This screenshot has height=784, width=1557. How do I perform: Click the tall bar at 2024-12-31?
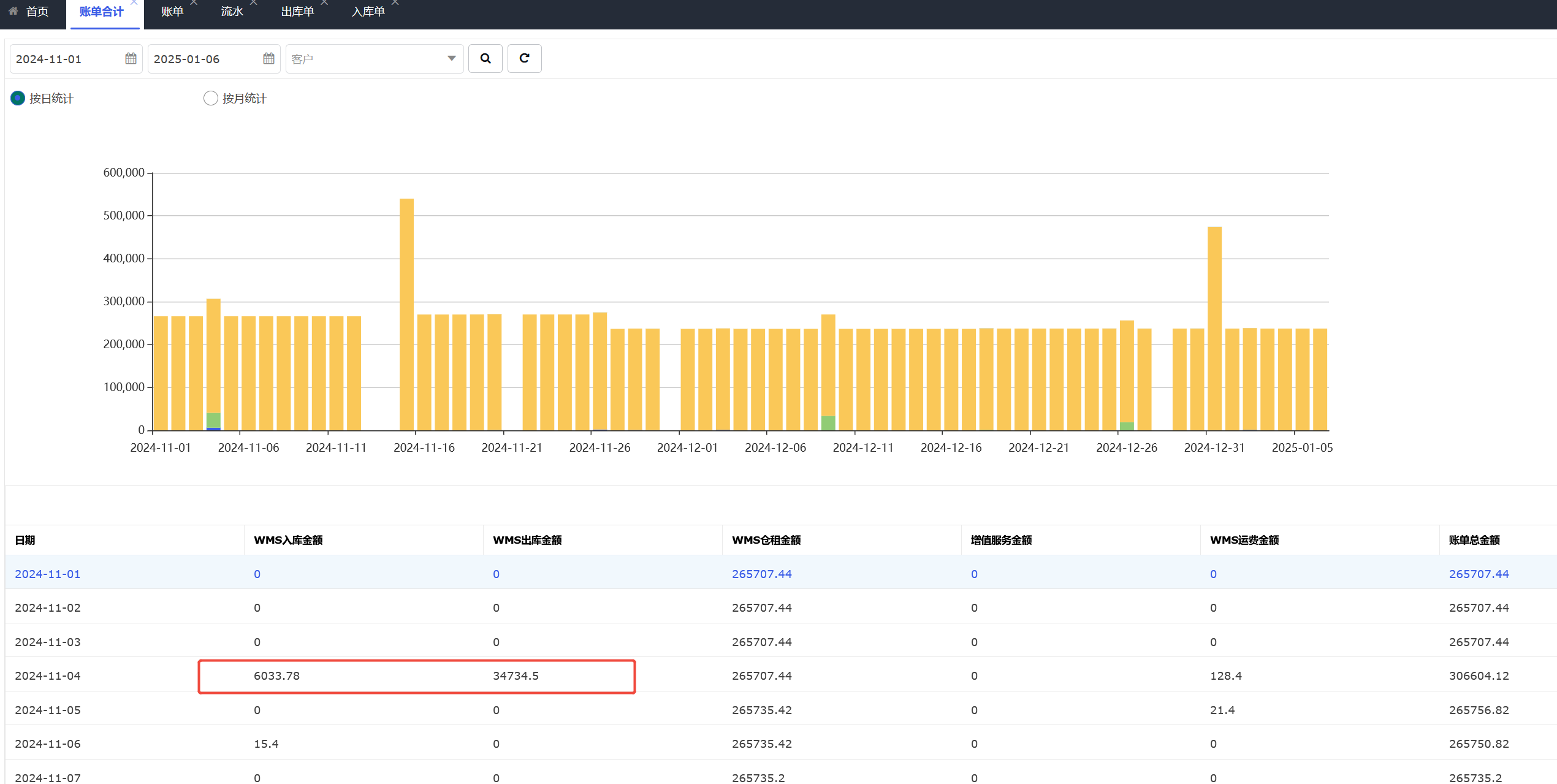(x=1214, y=328)
